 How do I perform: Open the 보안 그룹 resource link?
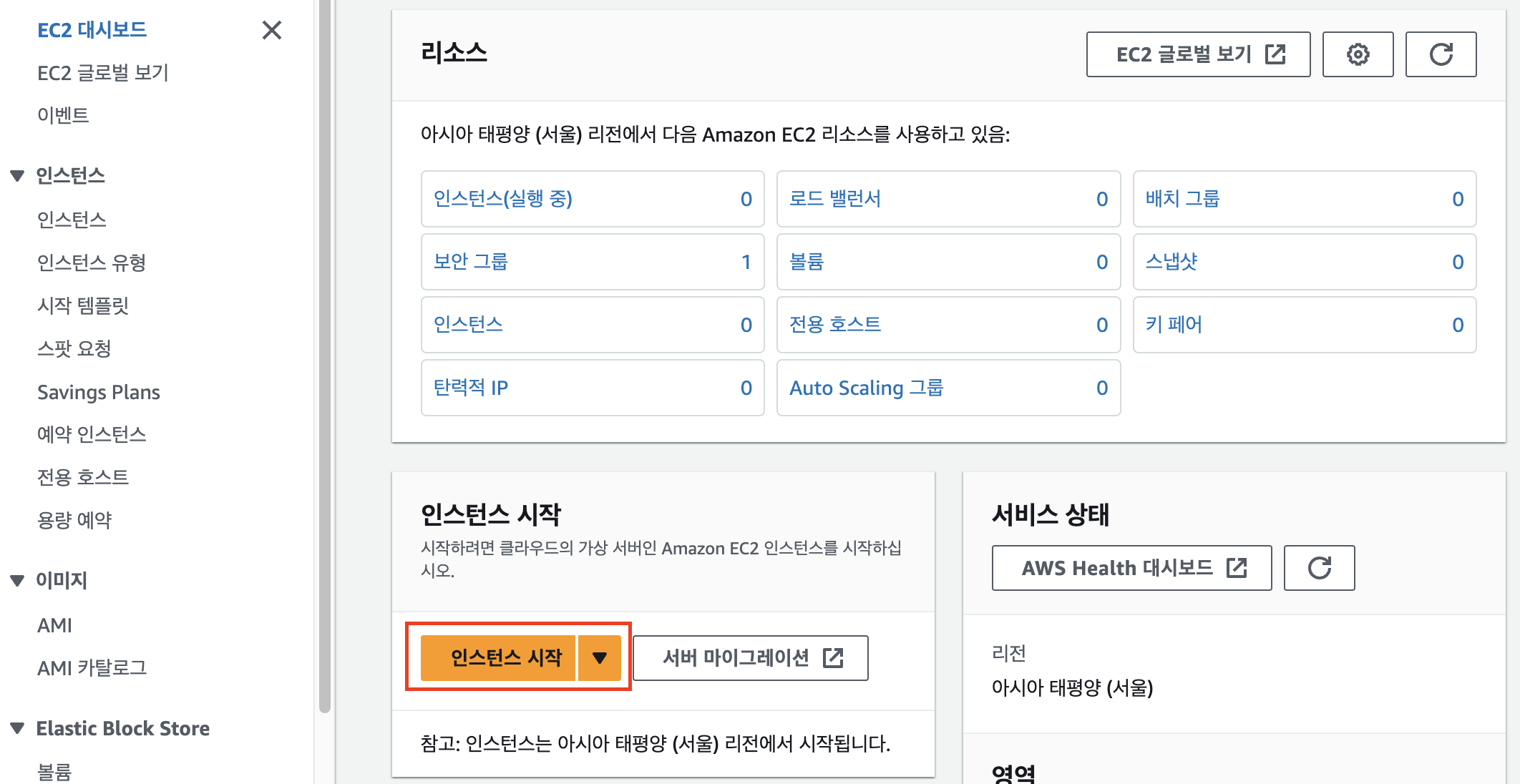tap(471, 262)
